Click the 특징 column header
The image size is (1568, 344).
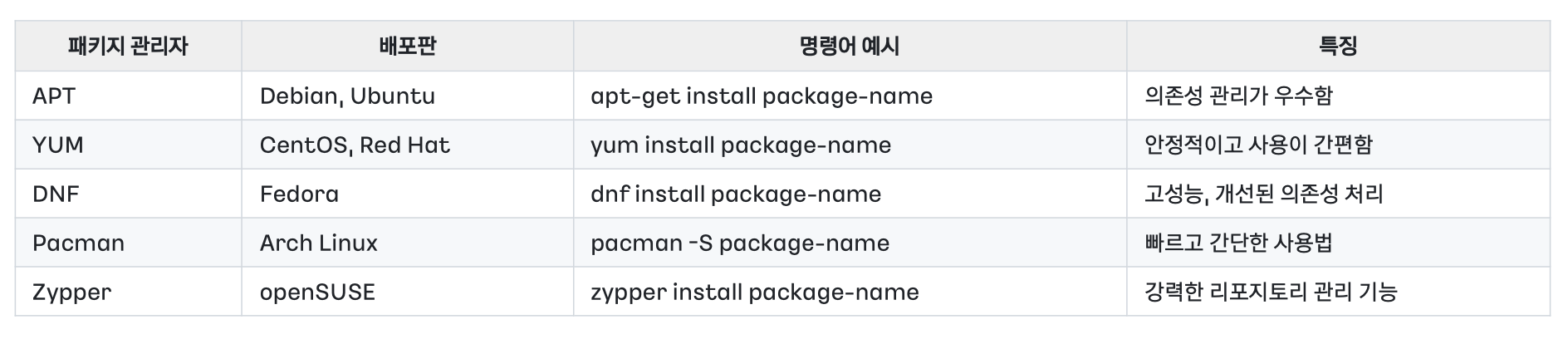click(x=1337, y=46)
